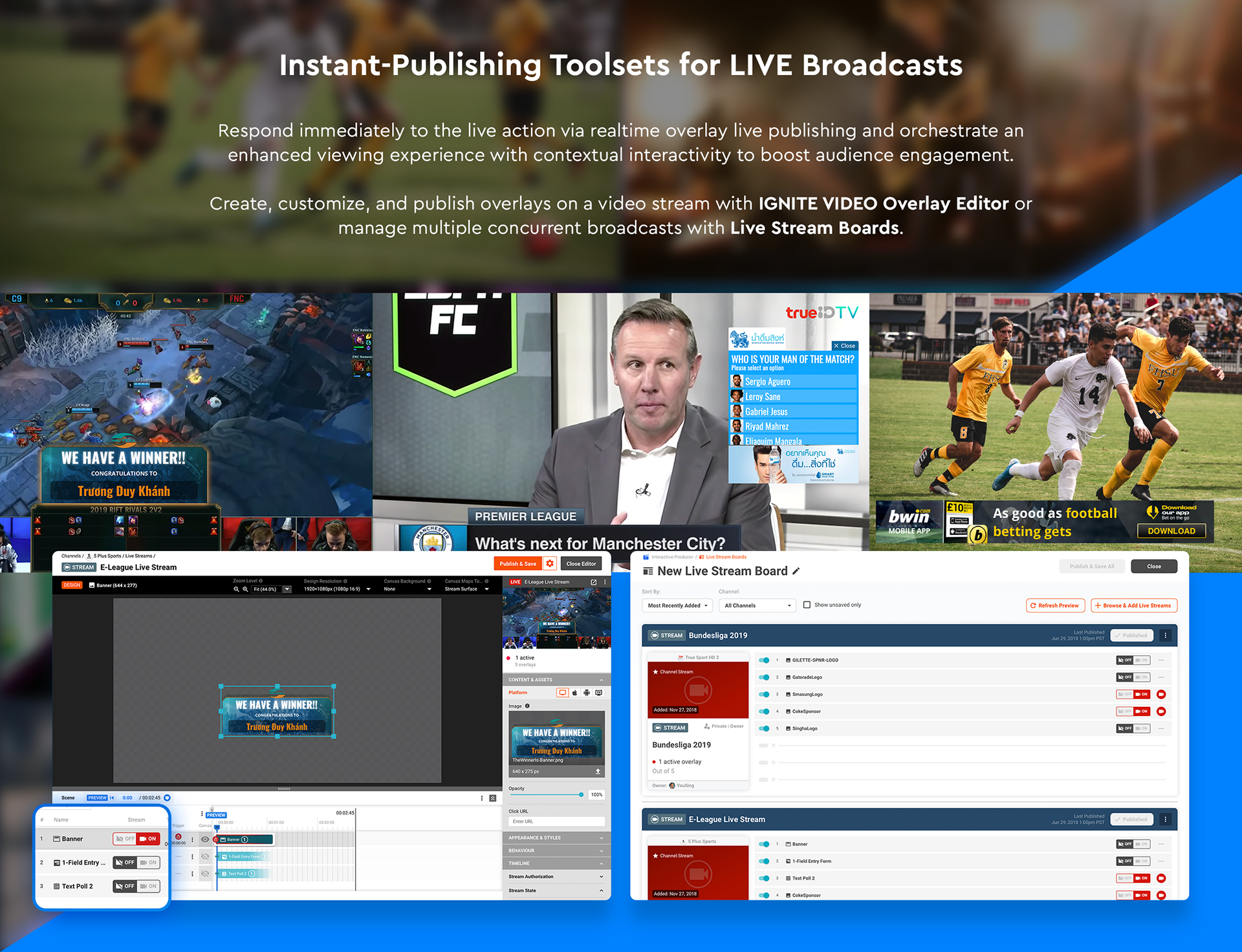Collapse the timeline panel with the chevron box icon
The image size is (1242, 952).
493,798
